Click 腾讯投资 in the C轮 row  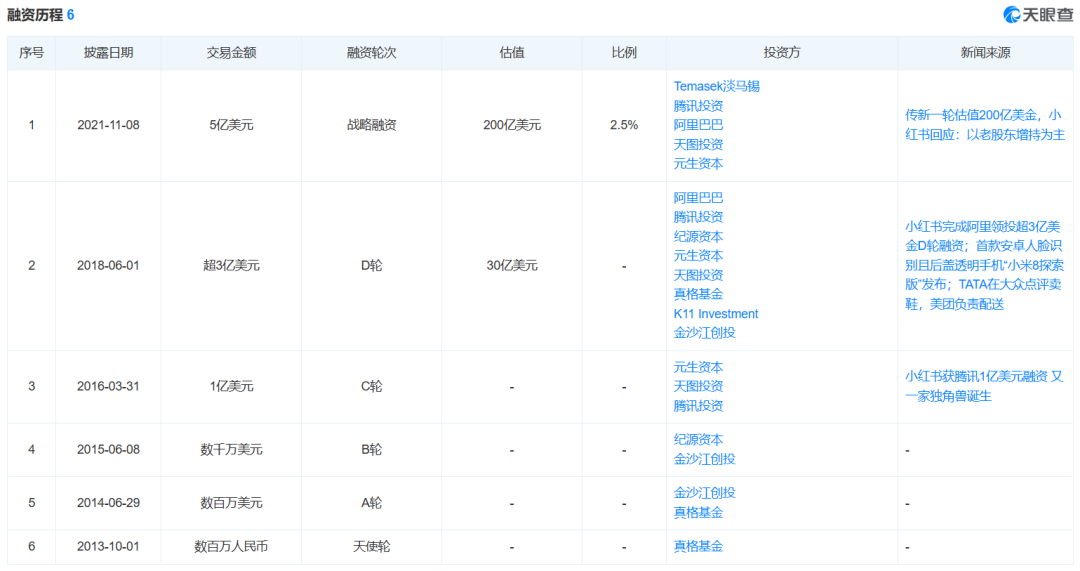coord(698,406)
